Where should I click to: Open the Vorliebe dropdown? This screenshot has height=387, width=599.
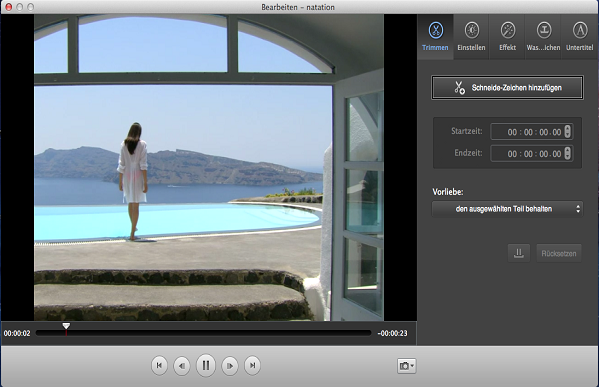tap(507, 209)
